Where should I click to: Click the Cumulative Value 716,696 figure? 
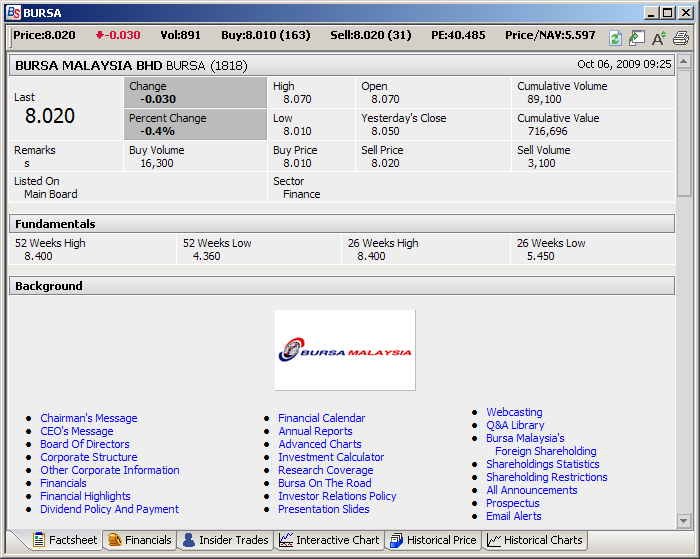547,132
